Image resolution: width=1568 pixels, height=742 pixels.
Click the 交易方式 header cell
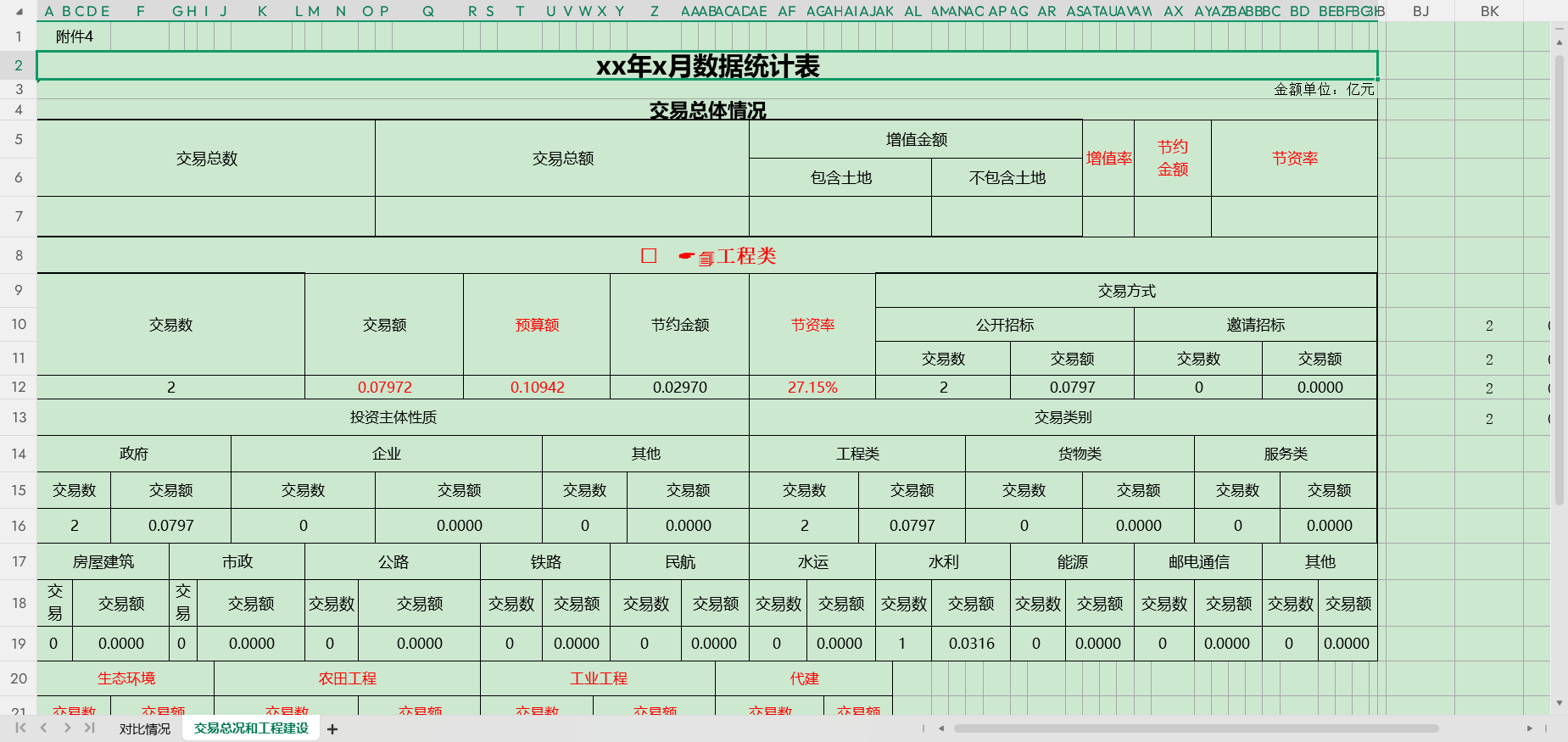click(1126, 291)
